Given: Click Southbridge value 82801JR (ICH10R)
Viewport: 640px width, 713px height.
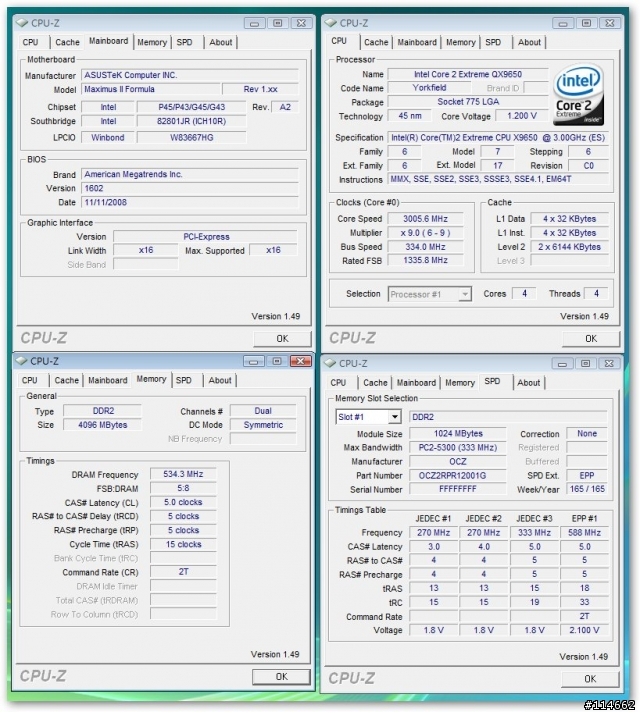Looking at the screenshot, I should (x=191, y=121).
